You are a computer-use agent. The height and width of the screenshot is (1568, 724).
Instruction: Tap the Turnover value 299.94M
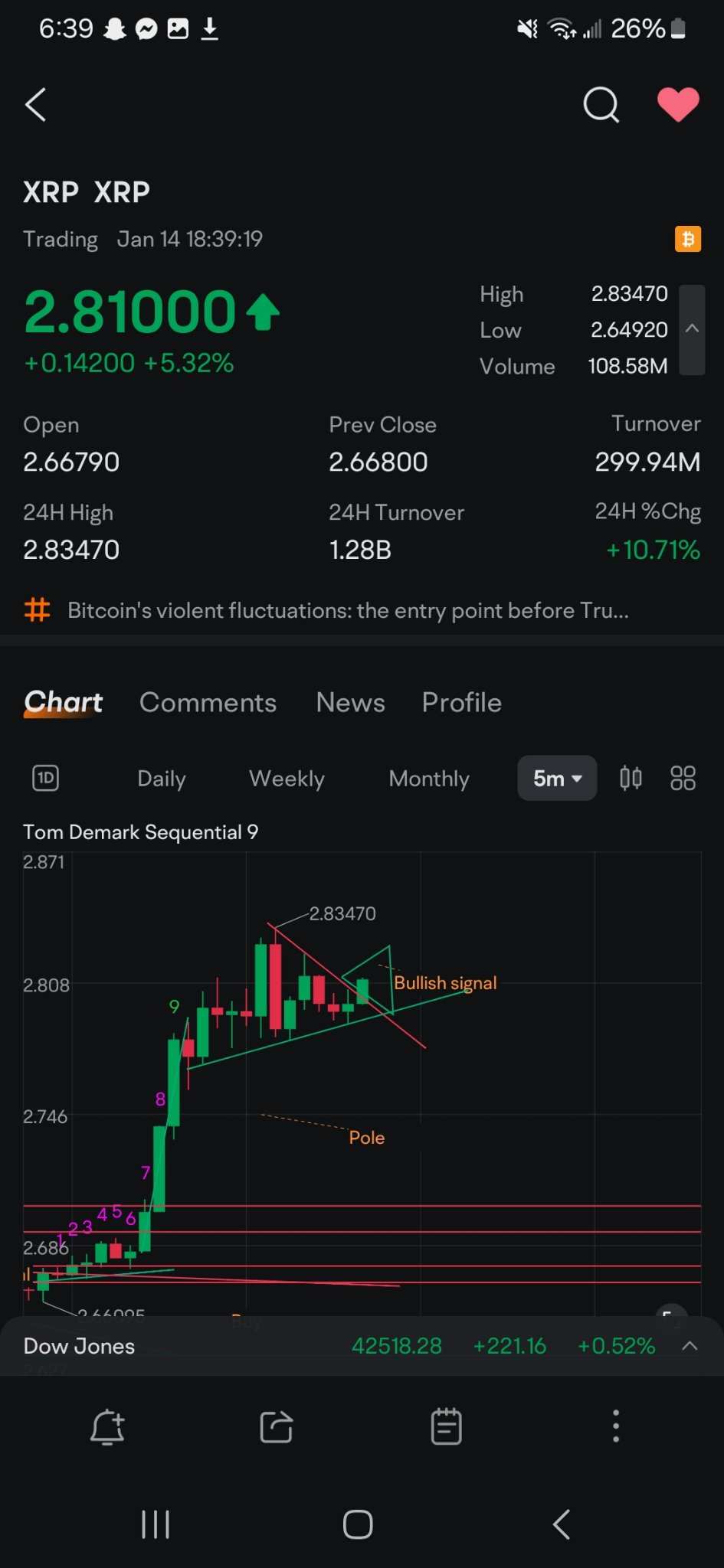(647, 462)
